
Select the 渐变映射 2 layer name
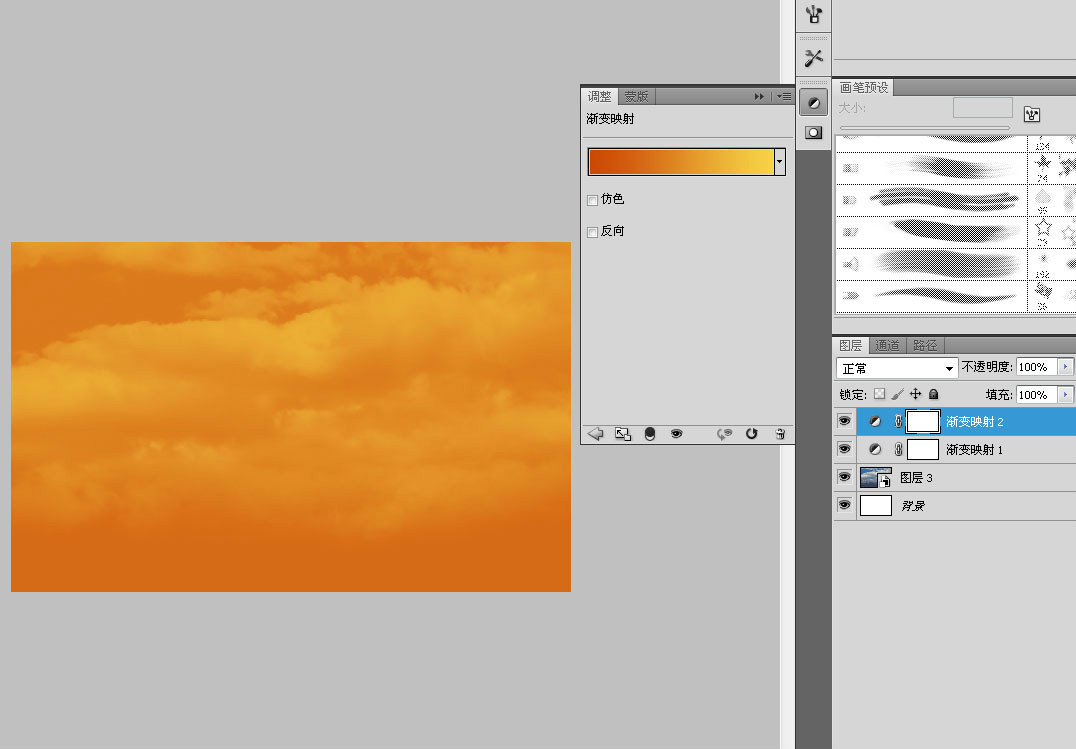point(974,422)
